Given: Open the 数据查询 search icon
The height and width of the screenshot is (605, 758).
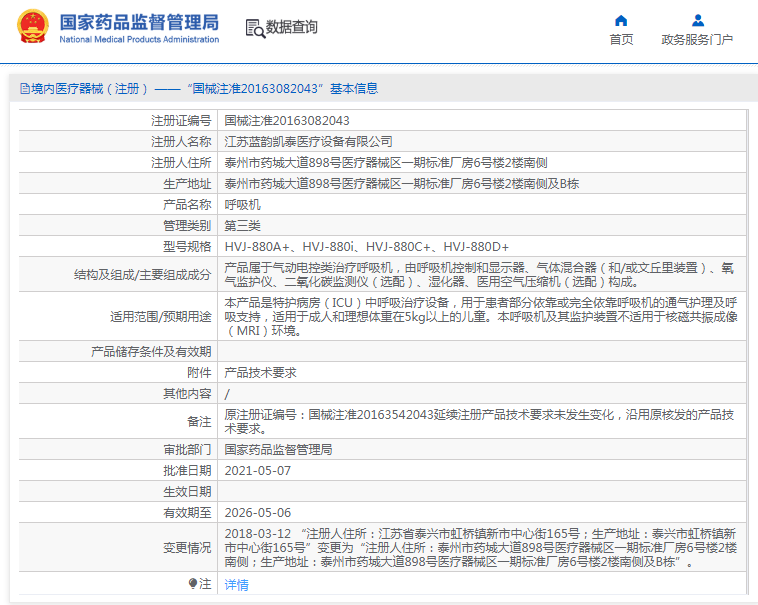Looking at the screenshot, I should tap(255, 28).
